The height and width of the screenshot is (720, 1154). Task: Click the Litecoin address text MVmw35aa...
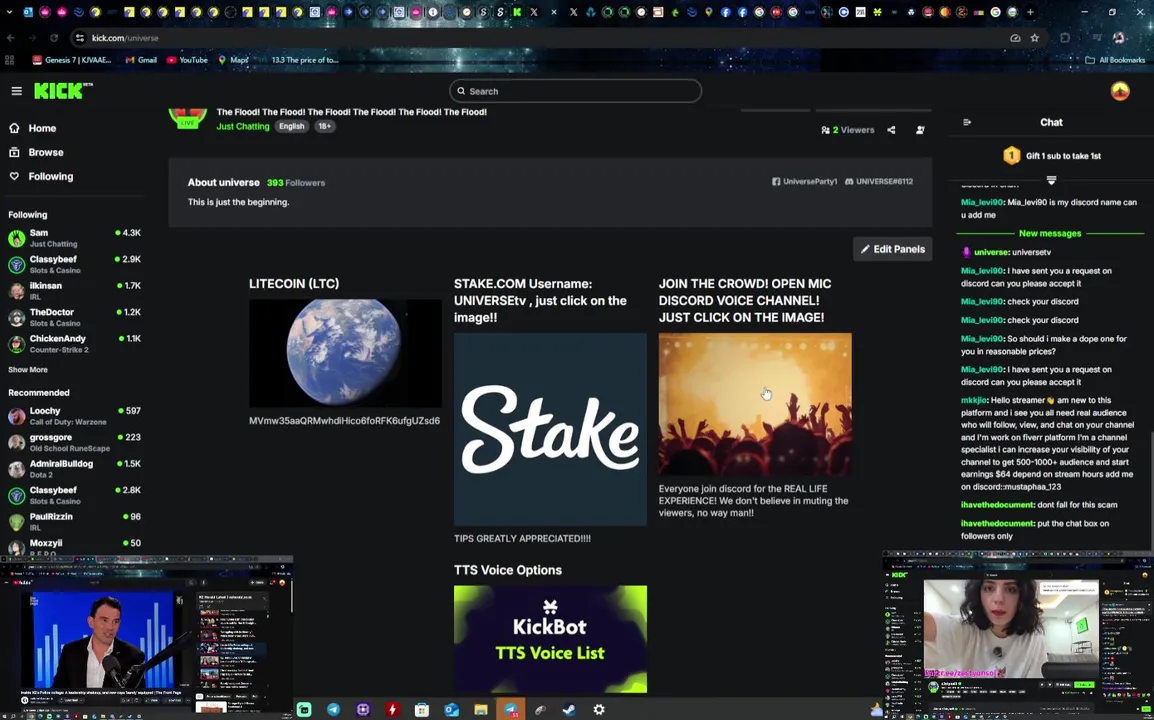[x=344, y=421]
